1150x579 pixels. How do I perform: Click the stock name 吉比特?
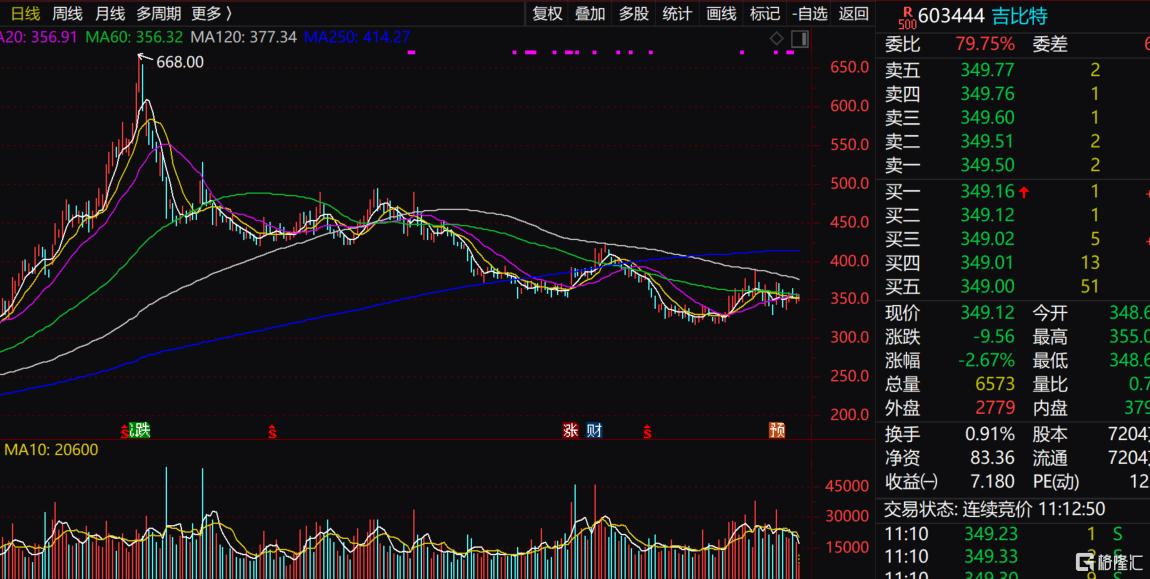tap(1019, 16)
